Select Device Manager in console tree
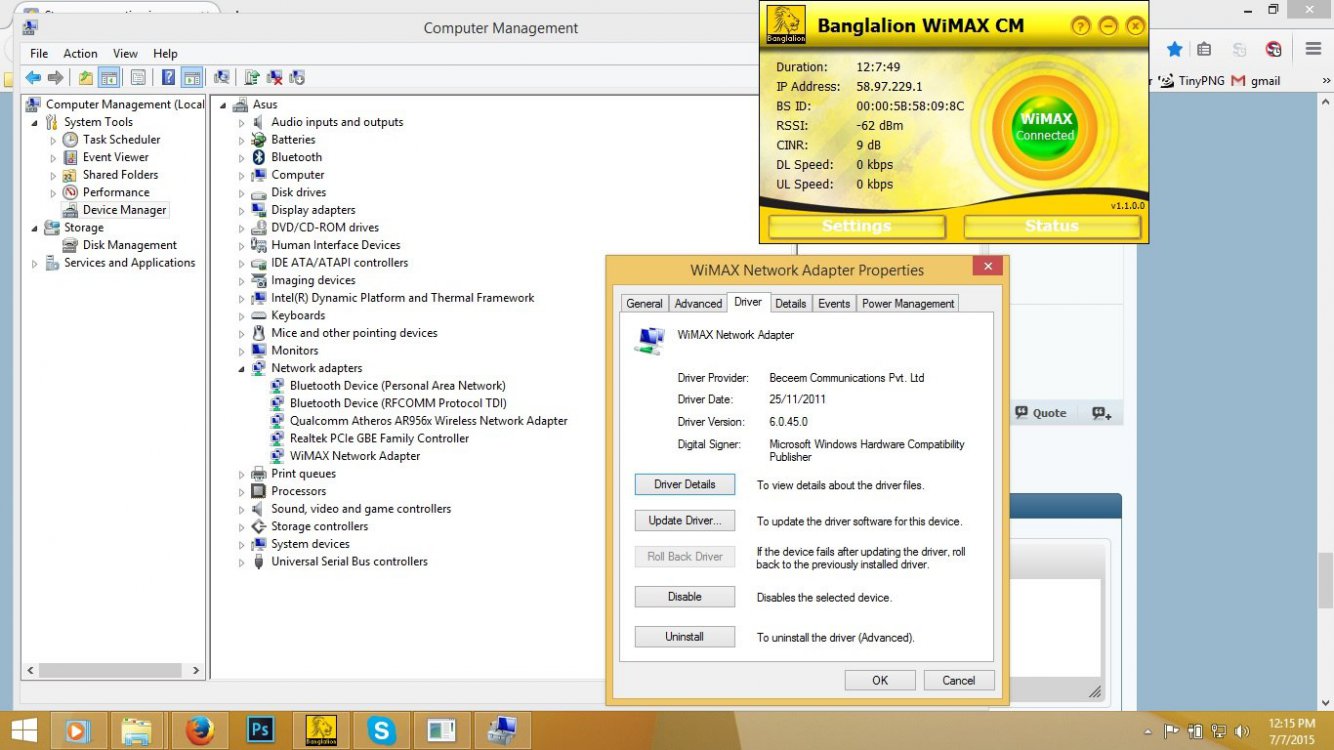The image size is (1334, 750). [x=124, y=210]
